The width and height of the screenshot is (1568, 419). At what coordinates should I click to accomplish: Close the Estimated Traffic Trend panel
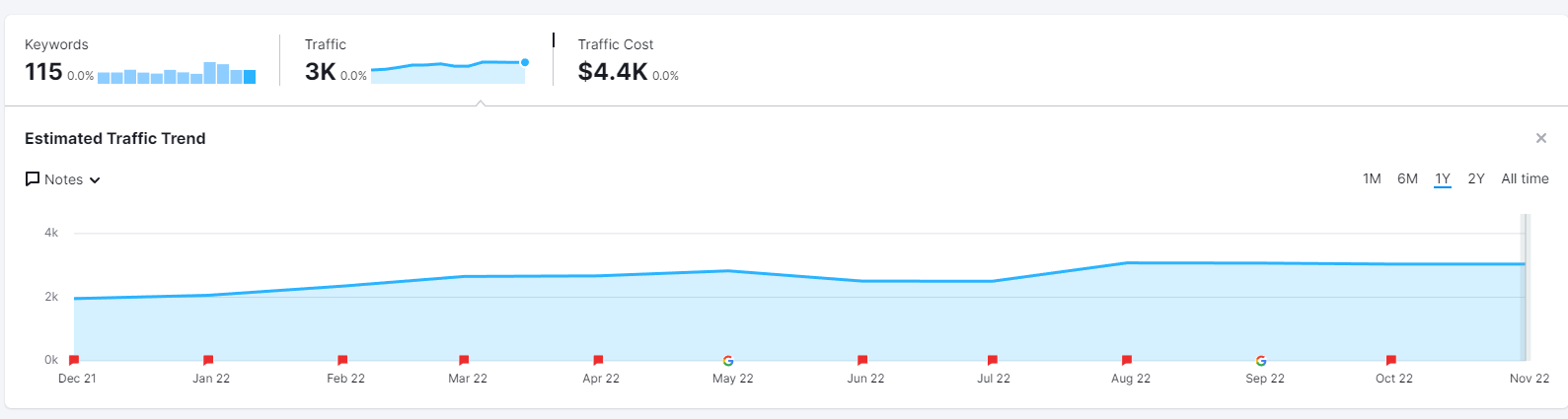[x=1540, y=138]
